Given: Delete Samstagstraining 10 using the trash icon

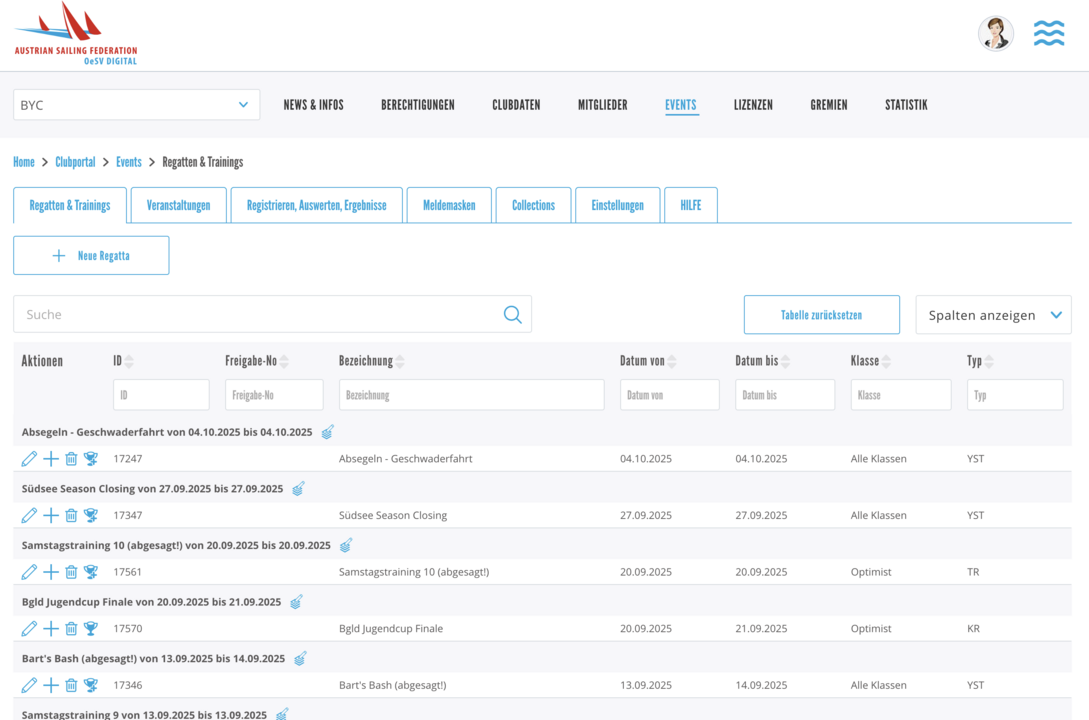Looking at the screenshot, I should click(x=71, y=573).
